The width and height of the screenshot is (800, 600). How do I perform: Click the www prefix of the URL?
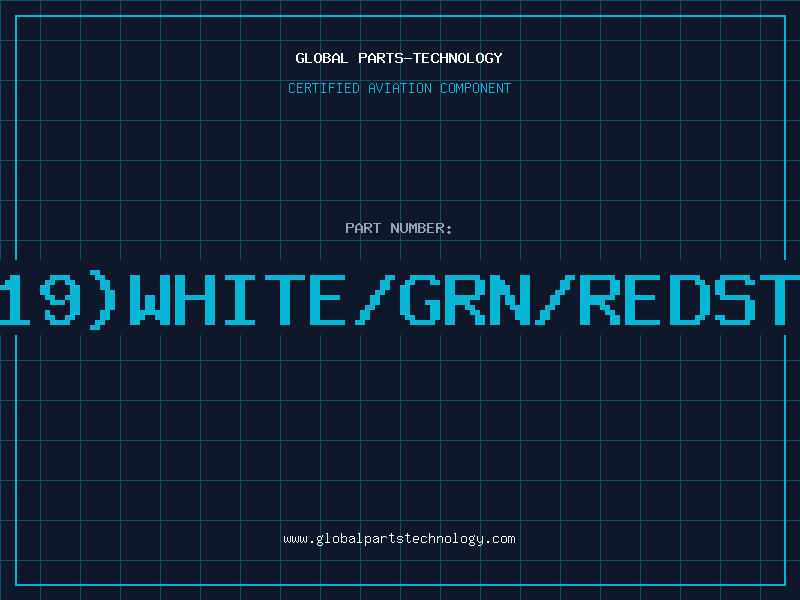295,539
